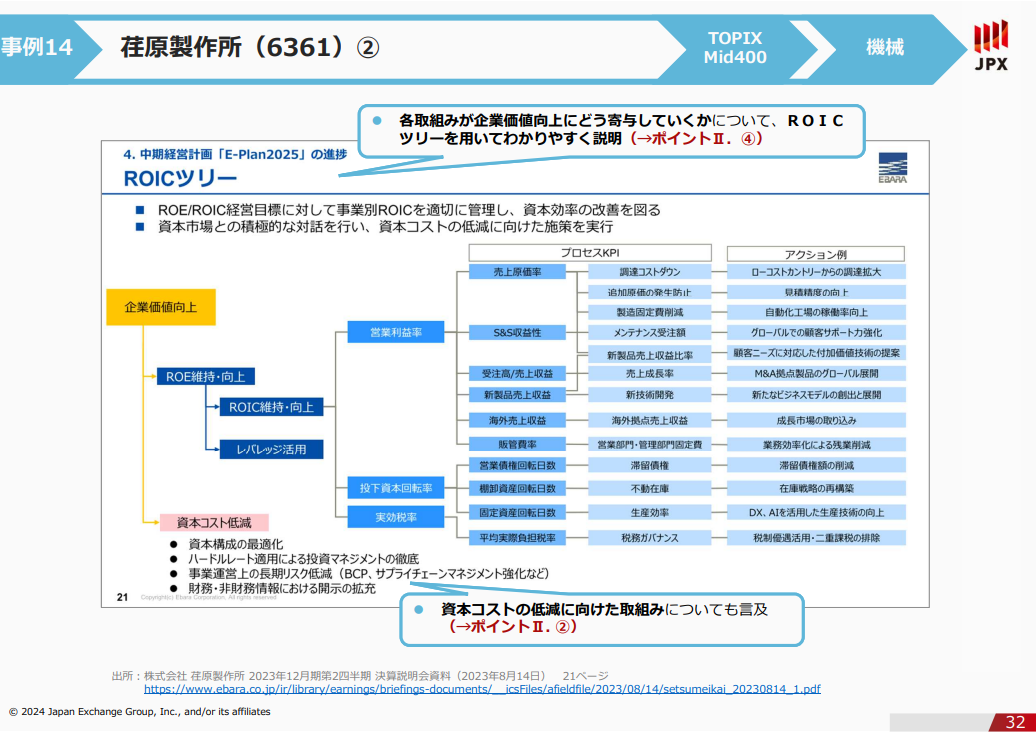Select the 追加原価の発生防止 KPI cell
Screen dimensions: 1036x735
[649, 292]
